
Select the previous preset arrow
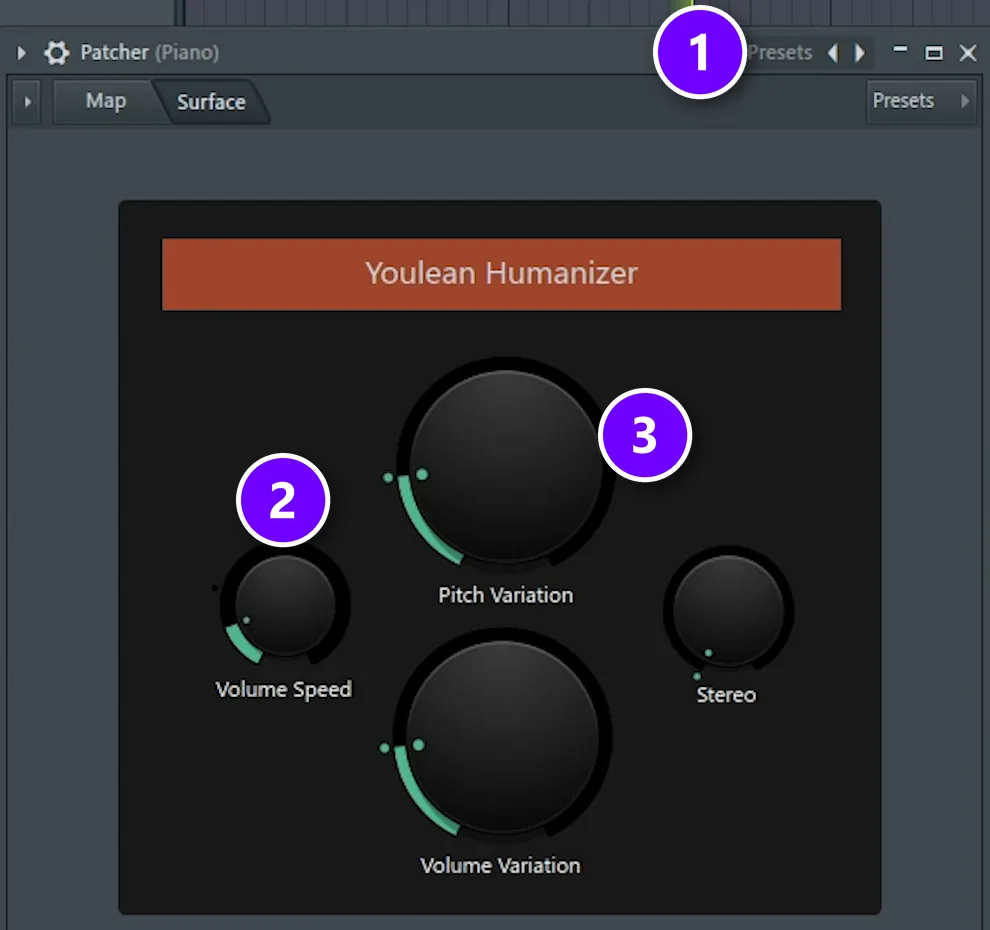click(833, 52)
